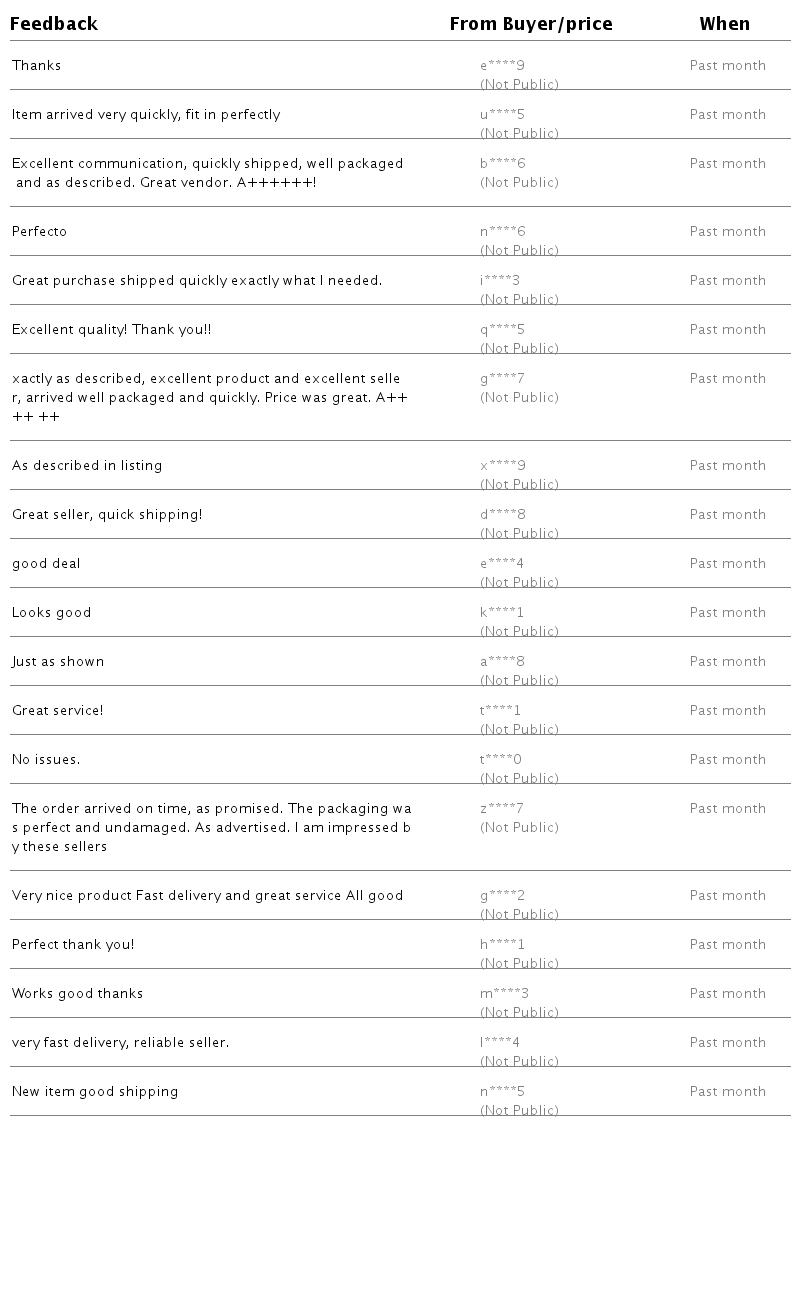
Task: Click the From Buyer/price column header
Action: pyautogui.click(x=530, y=24)
